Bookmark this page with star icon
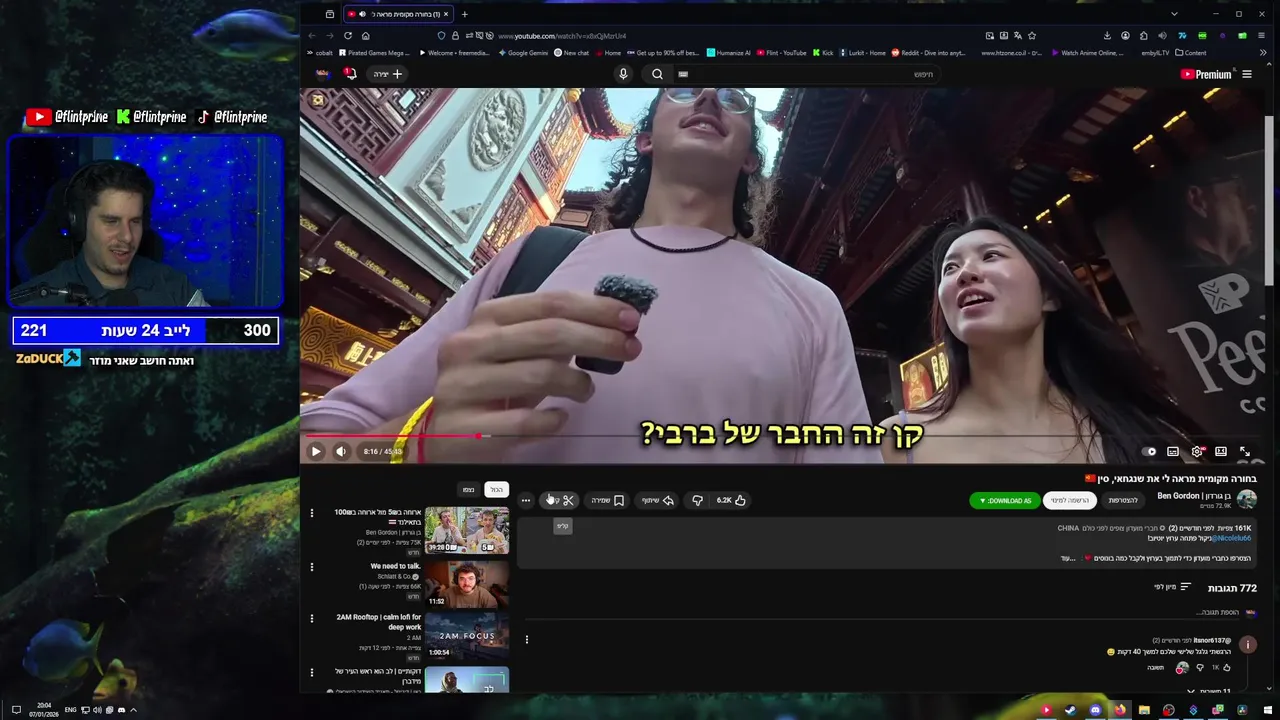This screenshot has width=1280, height=720. click(x=1032, y=35)
